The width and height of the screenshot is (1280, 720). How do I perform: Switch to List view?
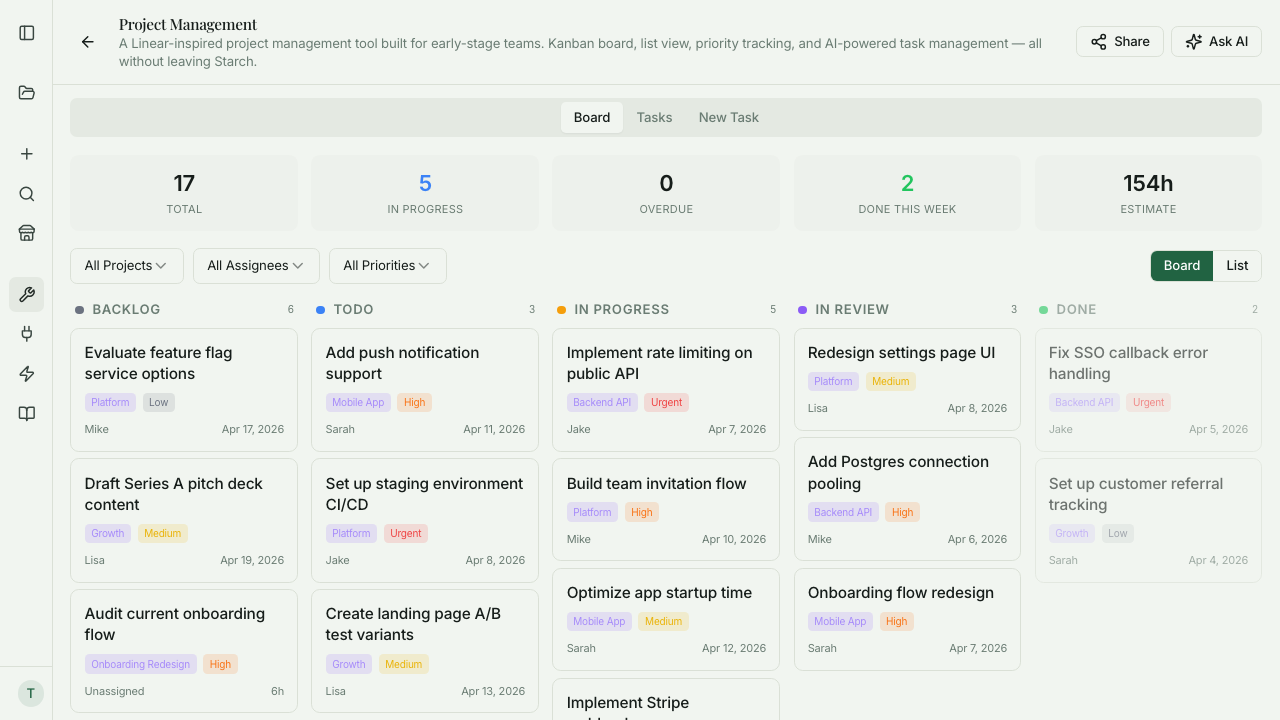tap(1237, 265)
